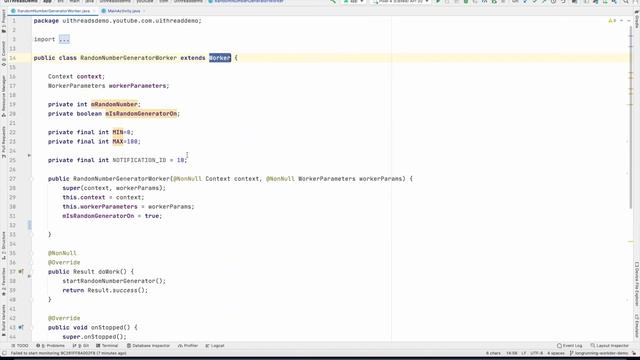Click the highlighted Worker class name
The width and height of the screenshot is (640, 360).
(220, 58)
